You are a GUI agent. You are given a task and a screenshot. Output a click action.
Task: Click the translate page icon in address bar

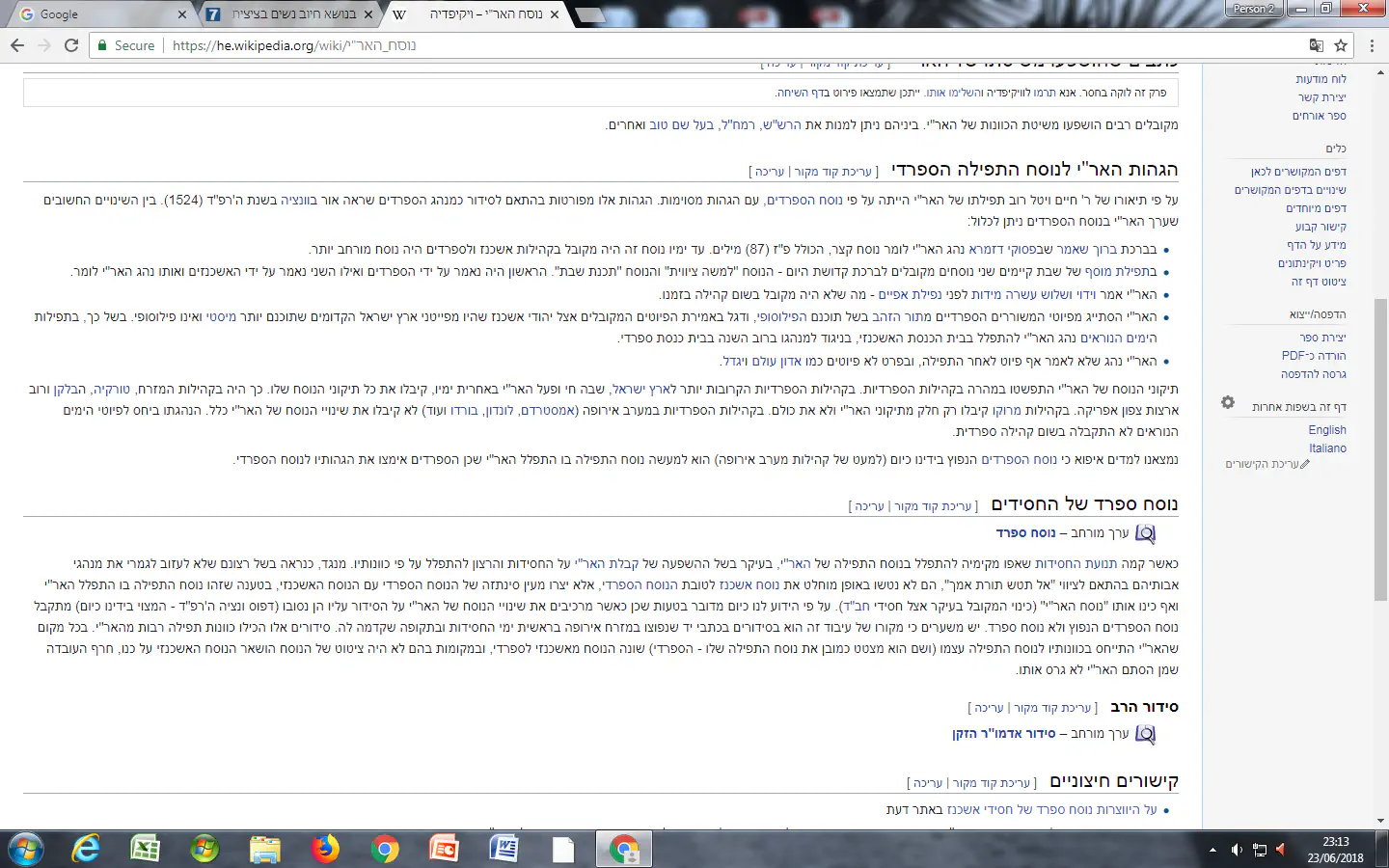pos(1316,45)
